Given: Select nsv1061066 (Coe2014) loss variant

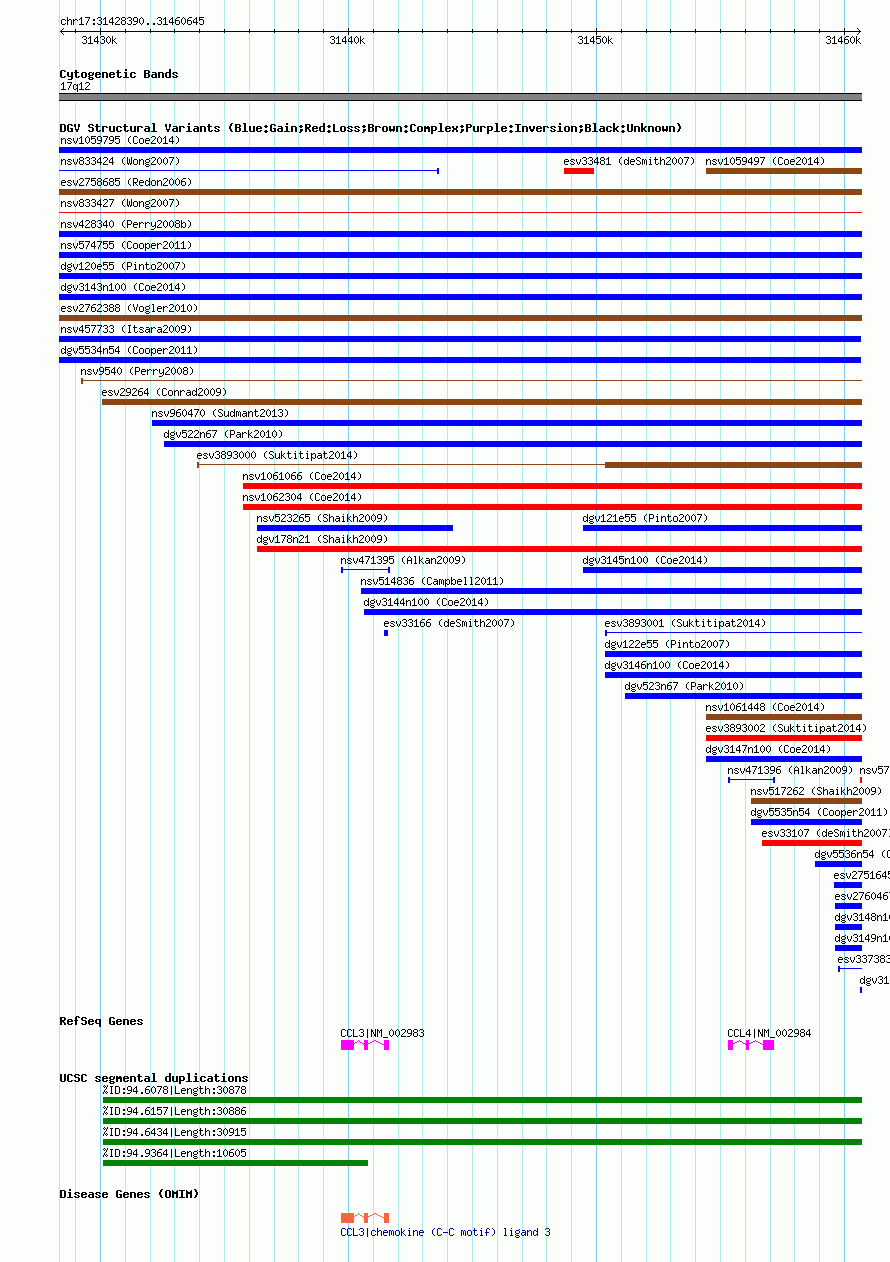Looking at the screenshot, I should click(x=303, y=476).
